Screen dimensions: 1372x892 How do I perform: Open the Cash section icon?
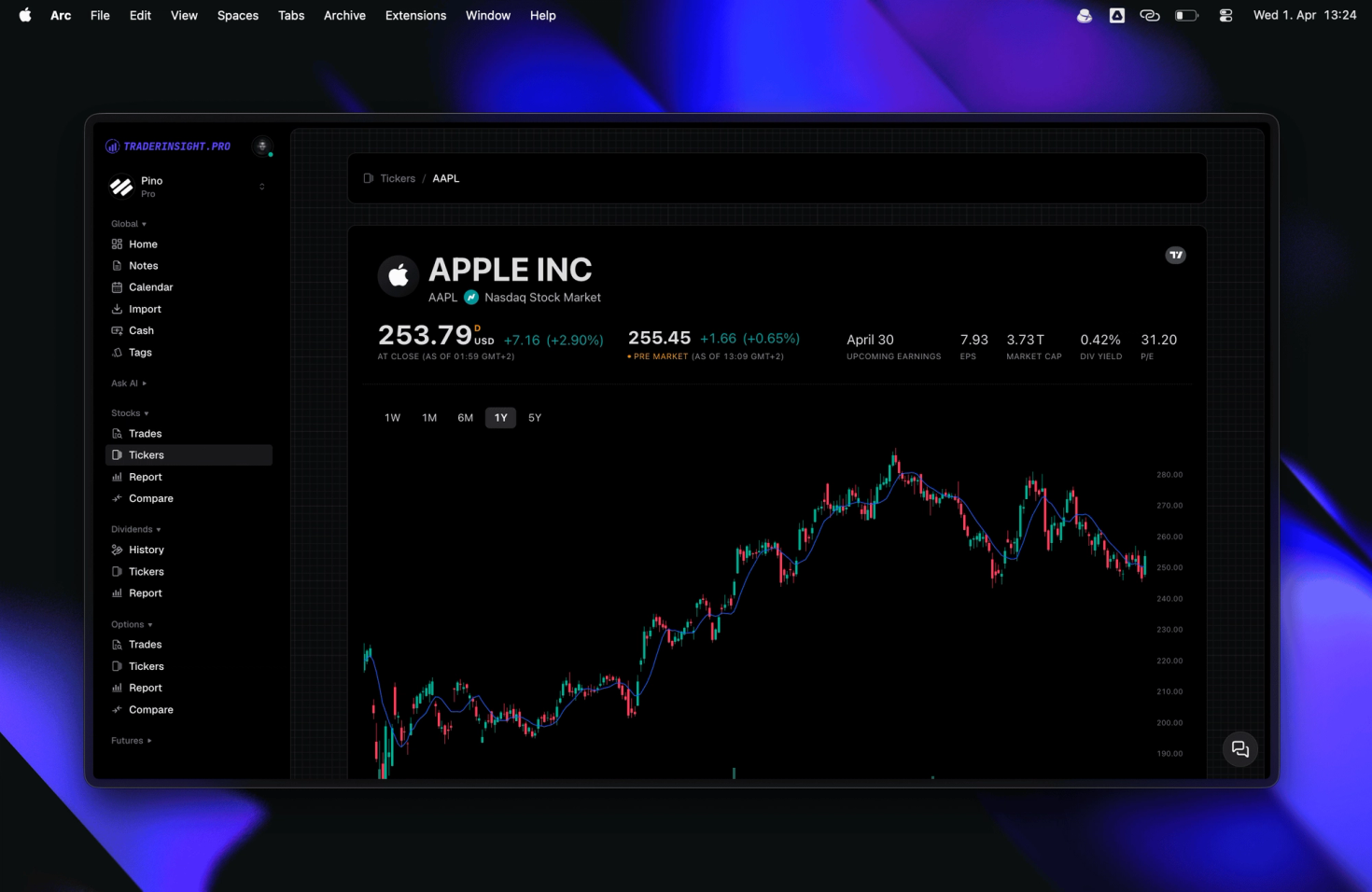click(117, 330)
